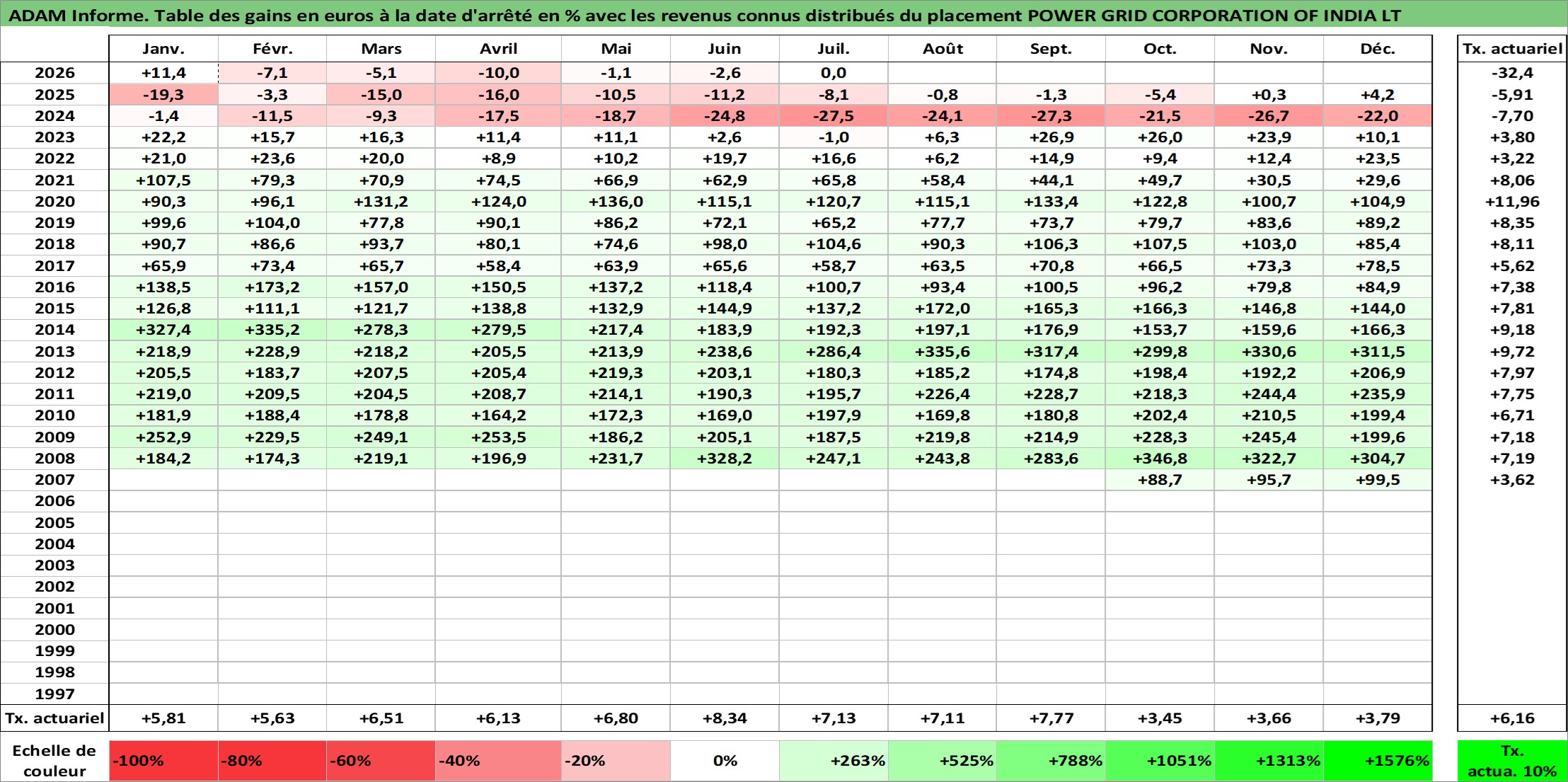Viewport: 1568px width, 782px height.
Task: Select the 2026 row label
Action: [54, 73]
